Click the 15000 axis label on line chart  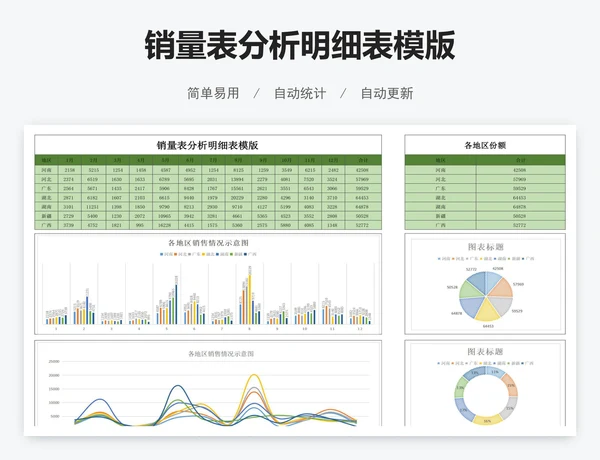coord(54,389)
